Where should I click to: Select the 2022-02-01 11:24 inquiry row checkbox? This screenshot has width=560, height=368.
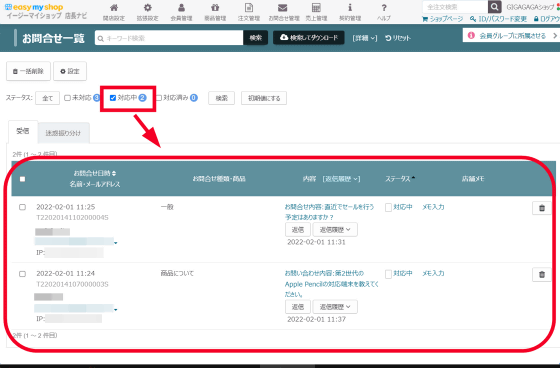click(x=22, y=274)
